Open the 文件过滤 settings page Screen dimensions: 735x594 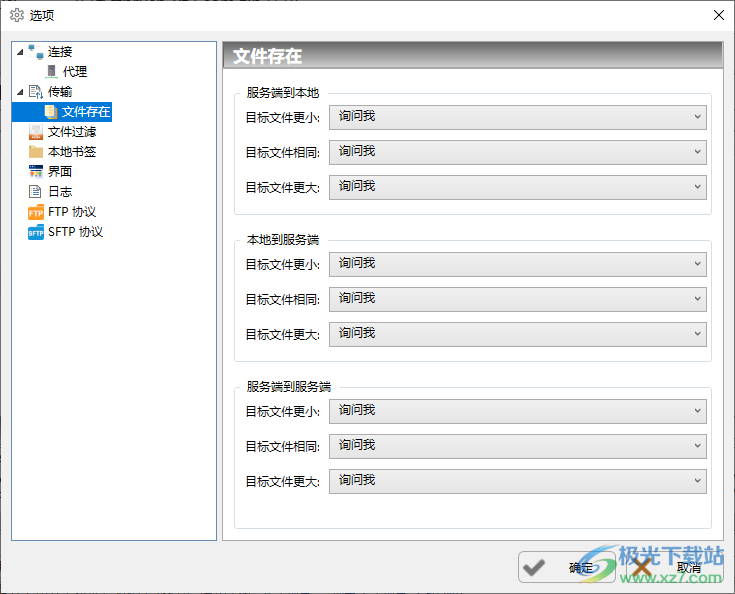[72, 132]
